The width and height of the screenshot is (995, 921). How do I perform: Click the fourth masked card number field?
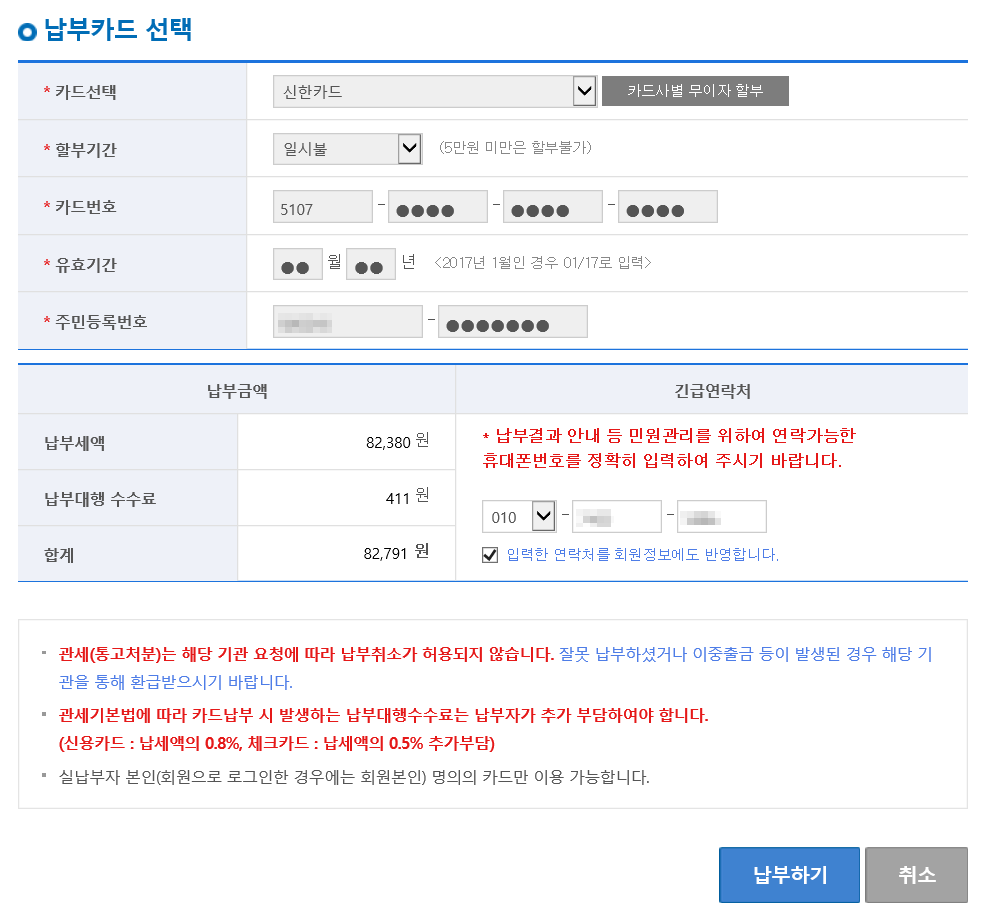[668, 207]
